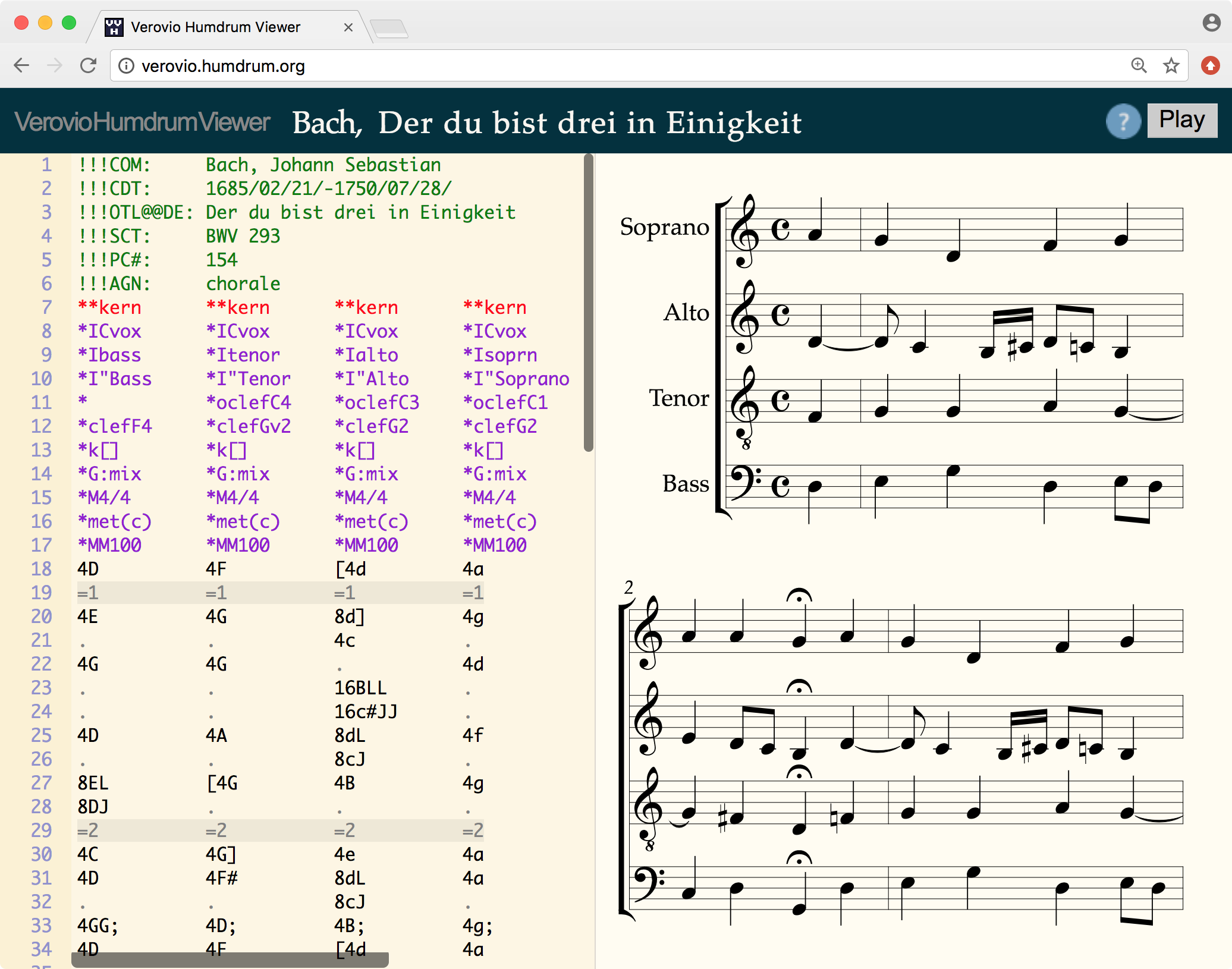Click line number 12 in the gutter

41,426
